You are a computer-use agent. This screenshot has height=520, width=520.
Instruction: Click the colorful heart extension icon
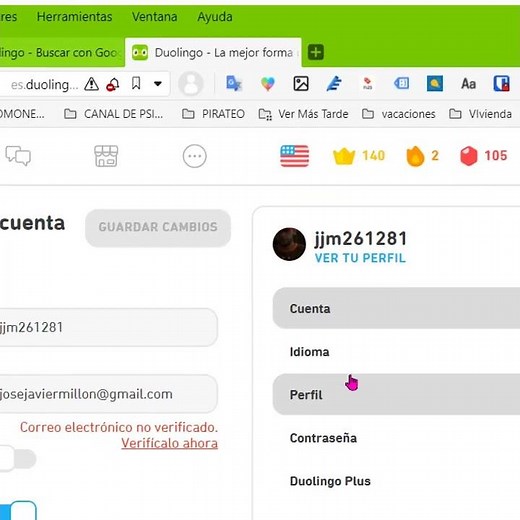[268, 84]
